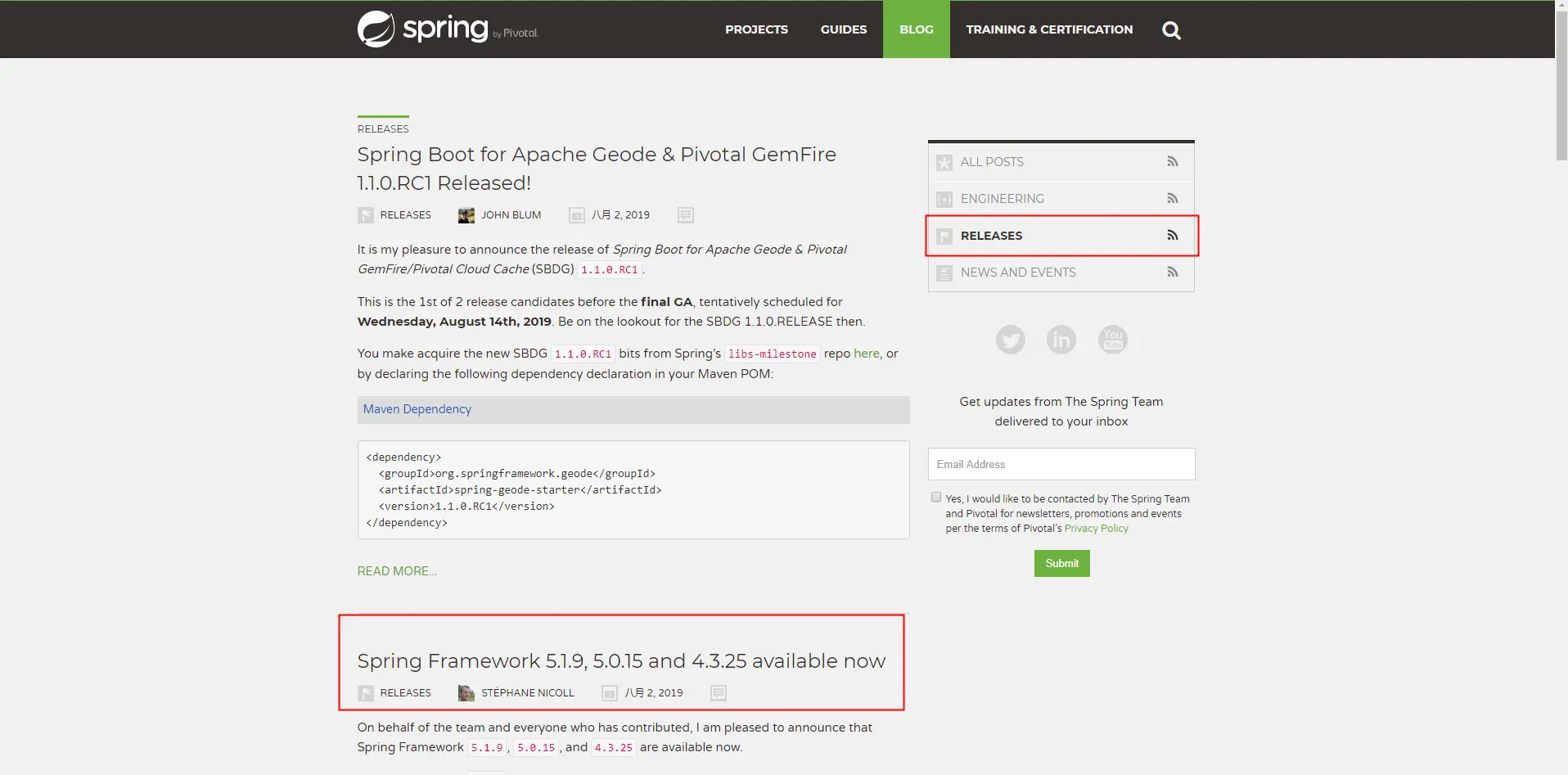Click RSS feed icon for News and Events

coord(1173,272)
